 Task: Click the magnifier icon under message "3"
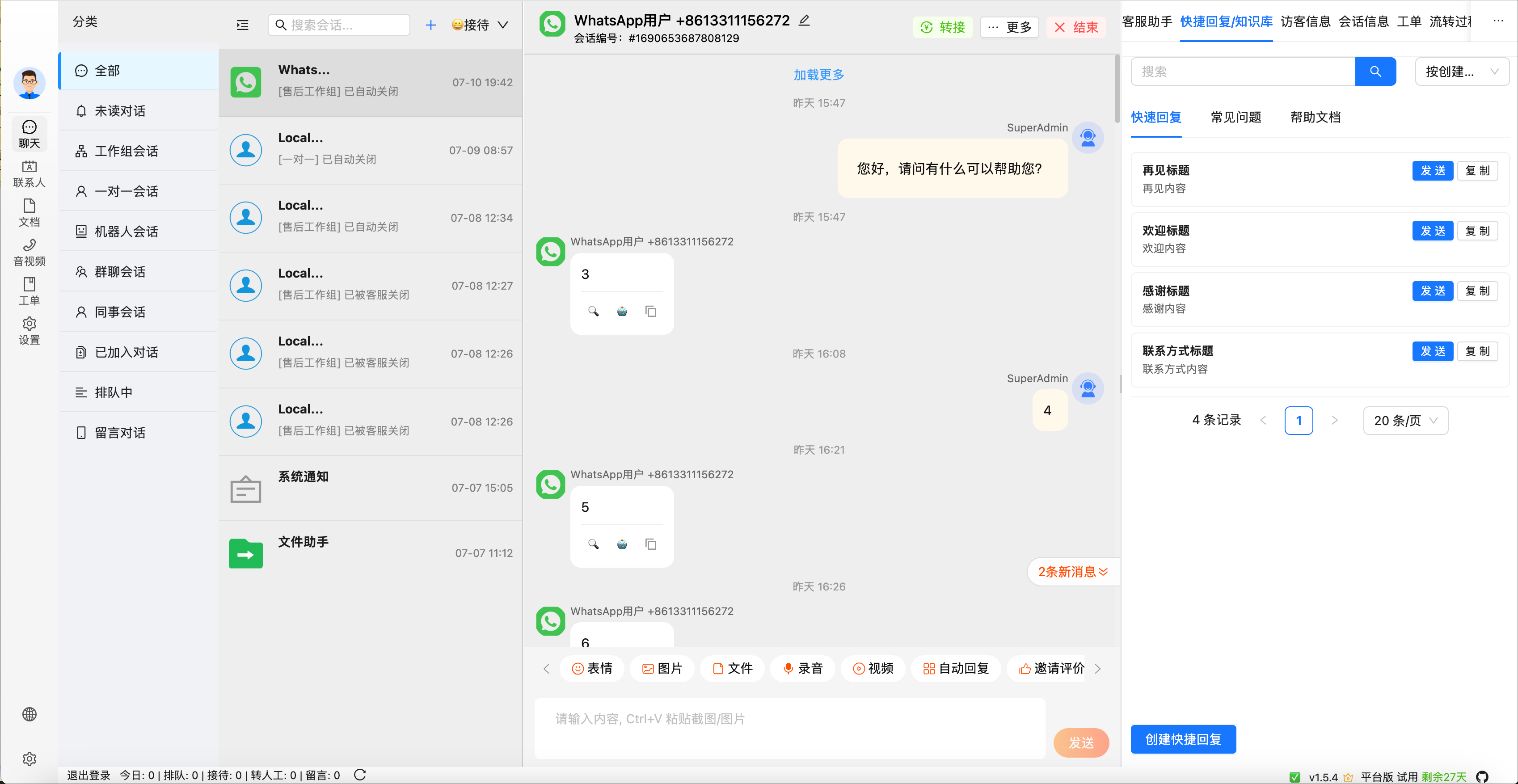[594, 311]
